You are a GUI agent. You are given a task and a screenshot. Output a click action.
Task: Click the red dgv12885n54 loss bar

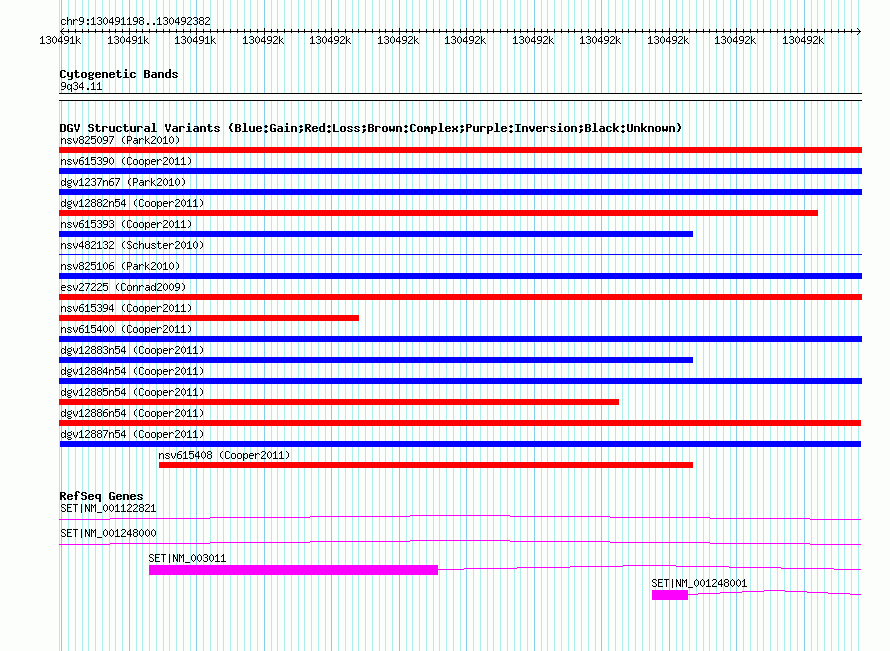tap(339, 402)
